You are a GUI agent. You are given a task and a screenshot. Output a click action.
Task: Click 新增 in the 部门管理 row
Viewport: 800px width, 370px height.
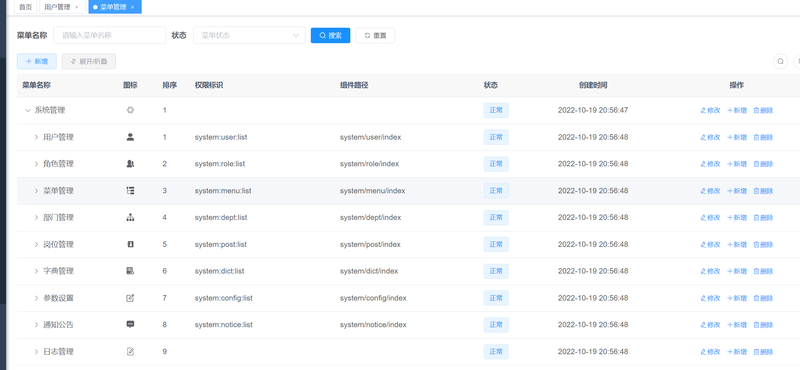[737, 217]
